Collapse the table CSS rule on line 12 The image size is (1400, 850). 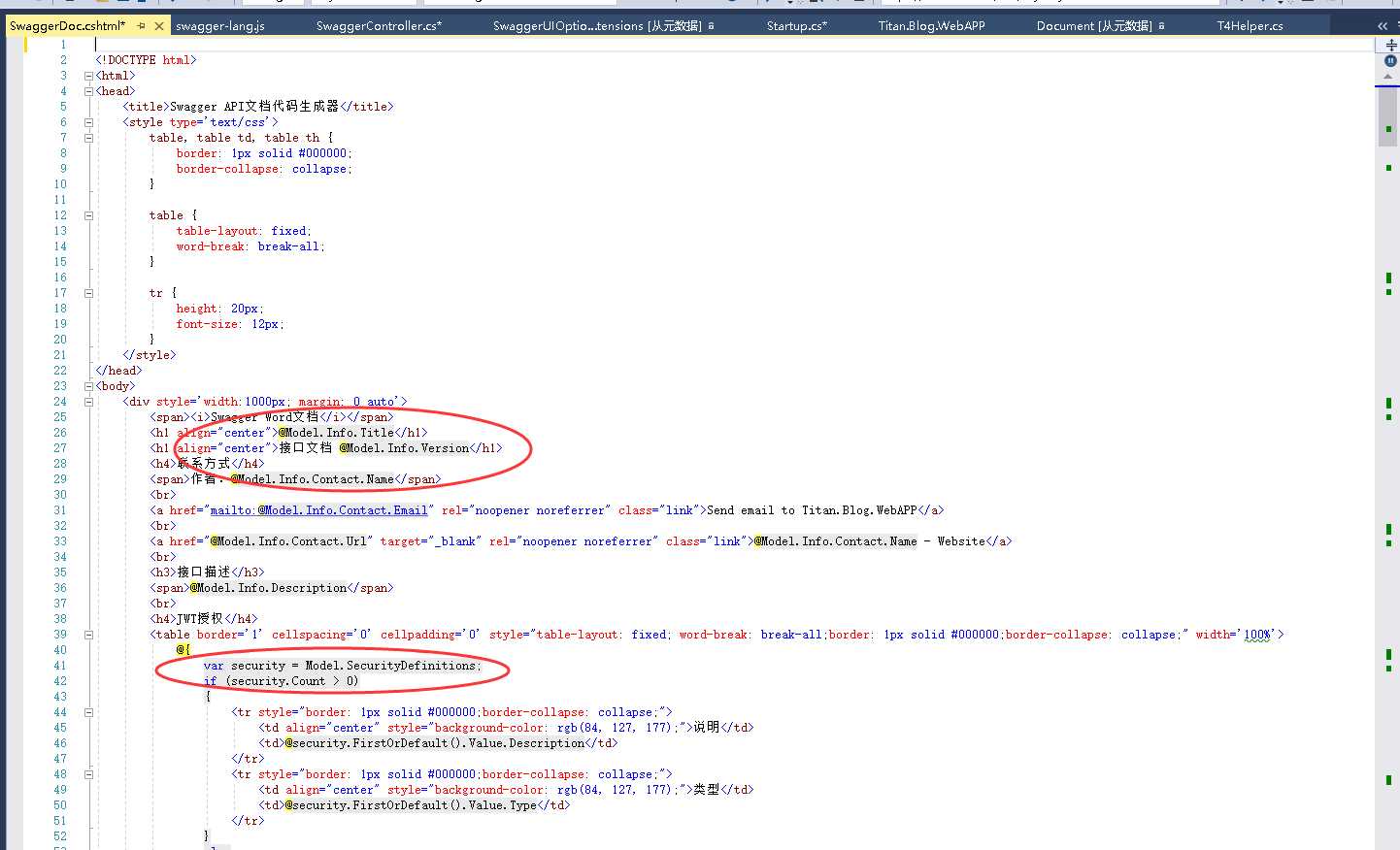(x=88, y=215)
